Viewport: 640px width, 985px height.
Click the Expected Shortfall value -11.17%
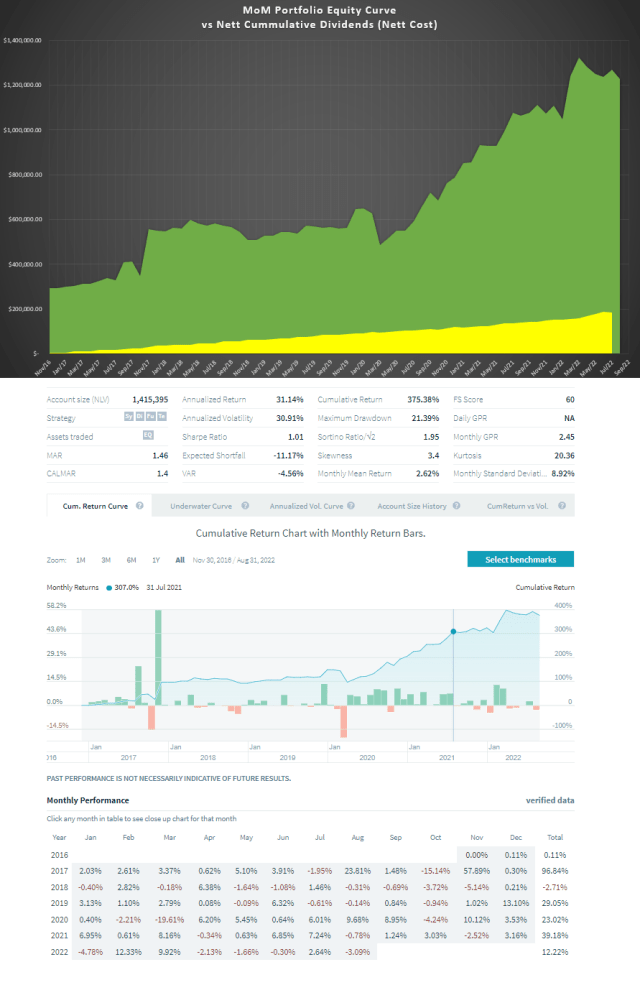pos(289,455)
